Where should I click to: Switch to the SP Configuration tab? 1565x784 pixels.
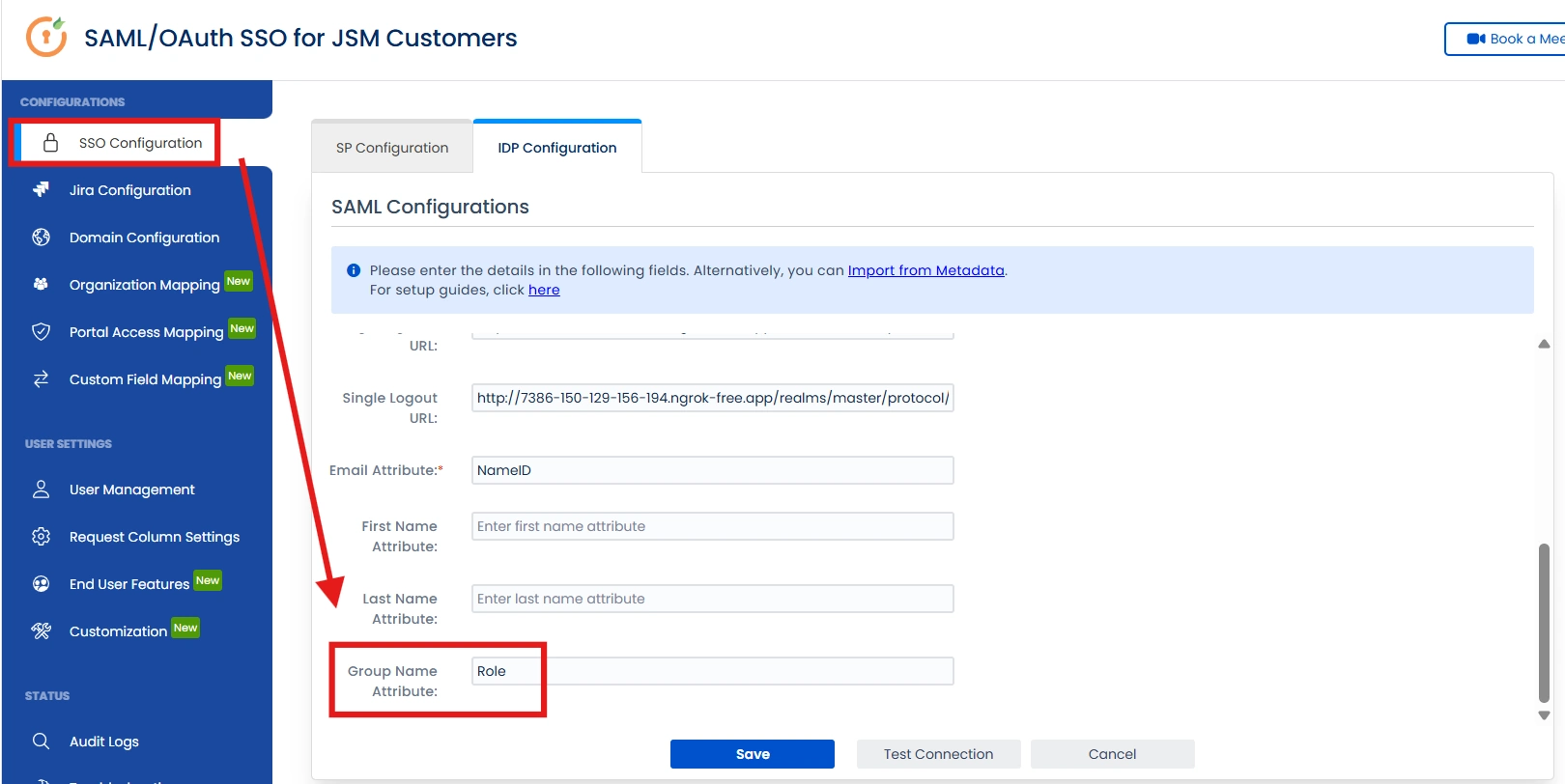[392, 148]
